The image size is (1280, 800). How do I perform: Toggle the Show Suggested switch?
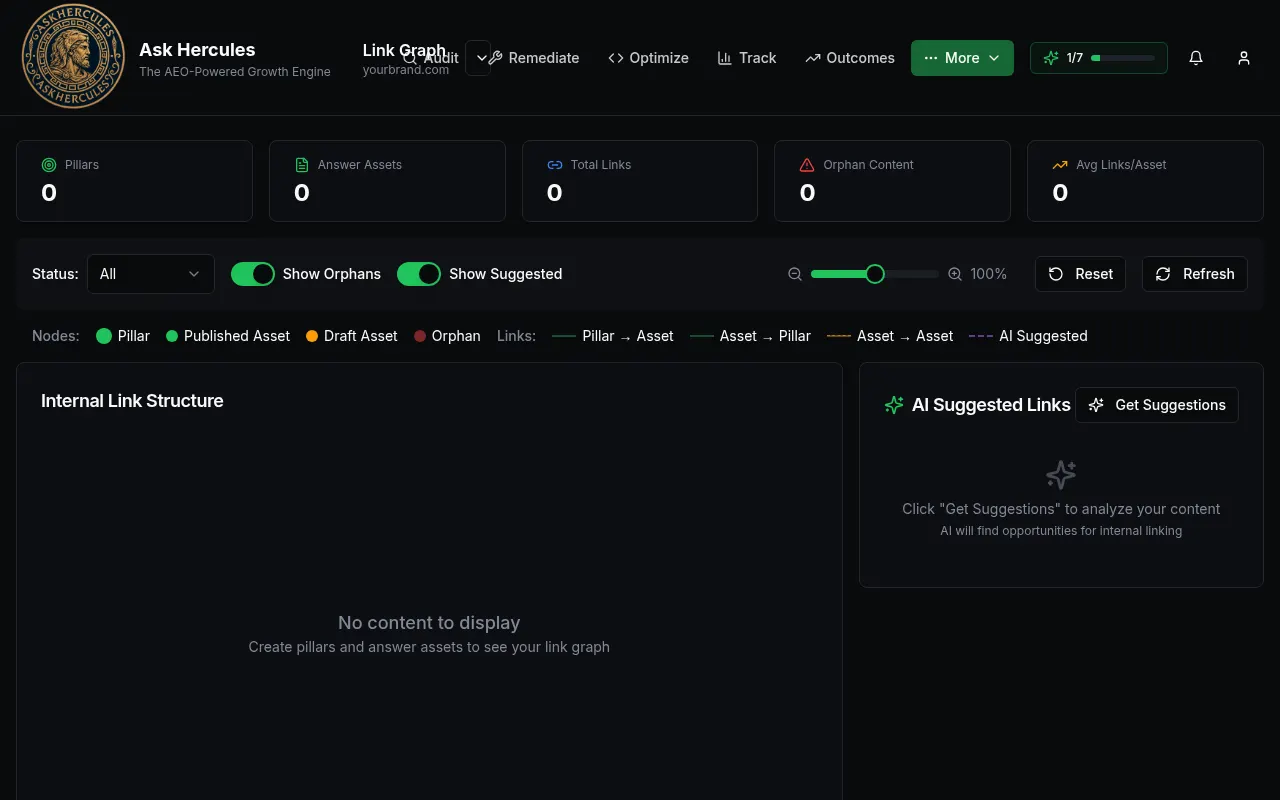point(419,274)
